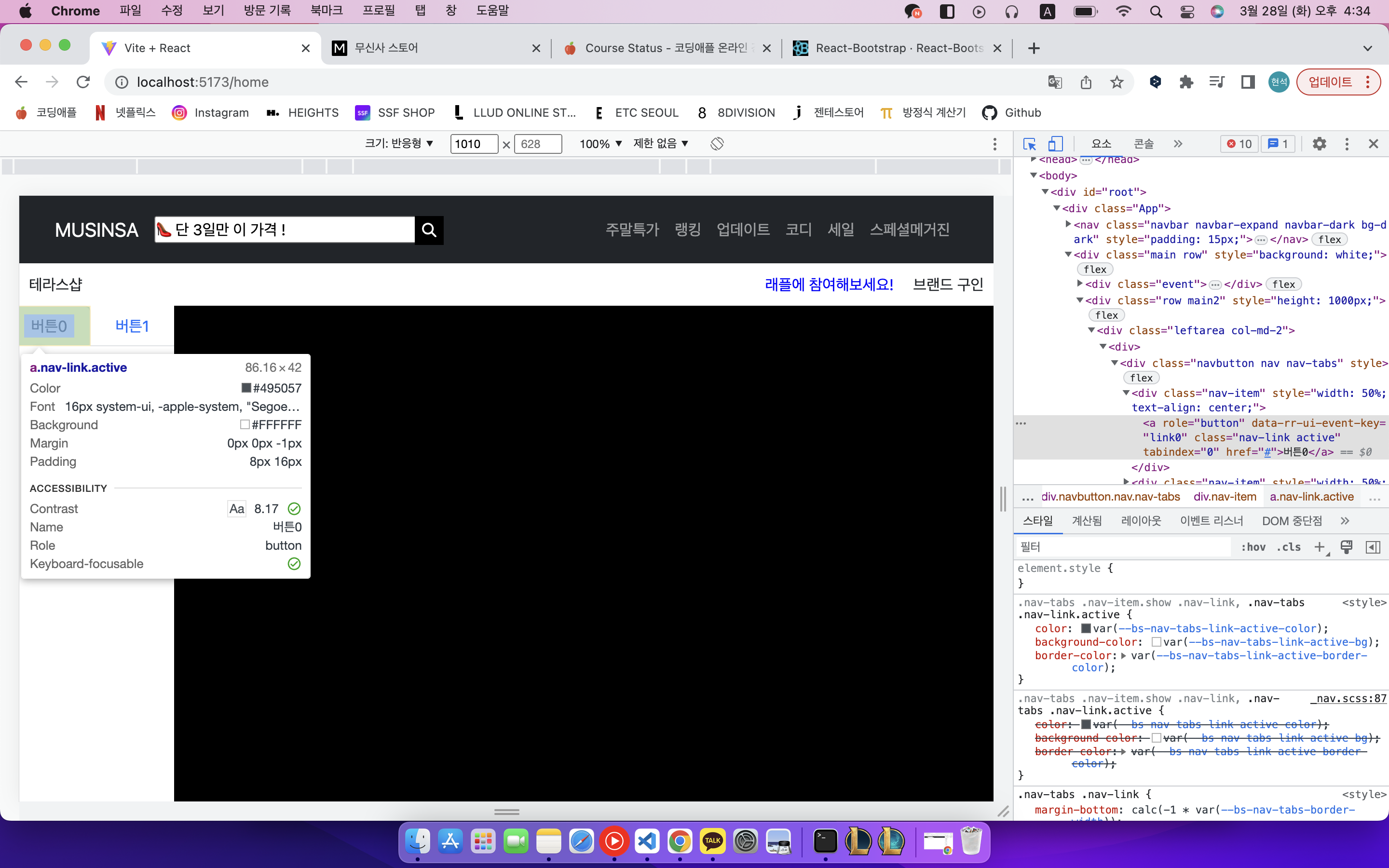The width and height of the screenshot is (1389, 868).
Task: Open device toolbar more options menu
Action: pos(994,144)
